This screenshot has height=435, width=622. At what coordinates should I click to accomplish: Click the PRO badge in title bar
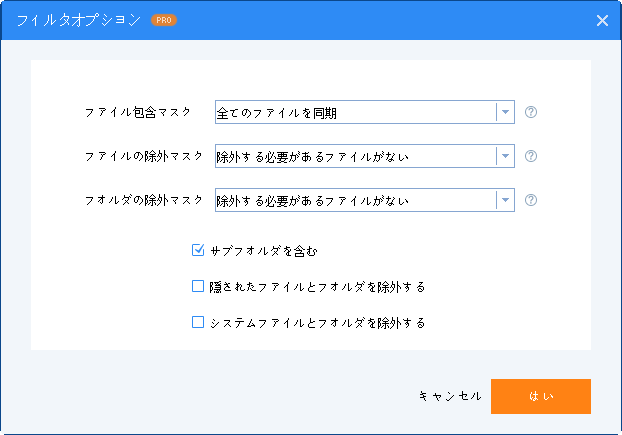point(163,20)
